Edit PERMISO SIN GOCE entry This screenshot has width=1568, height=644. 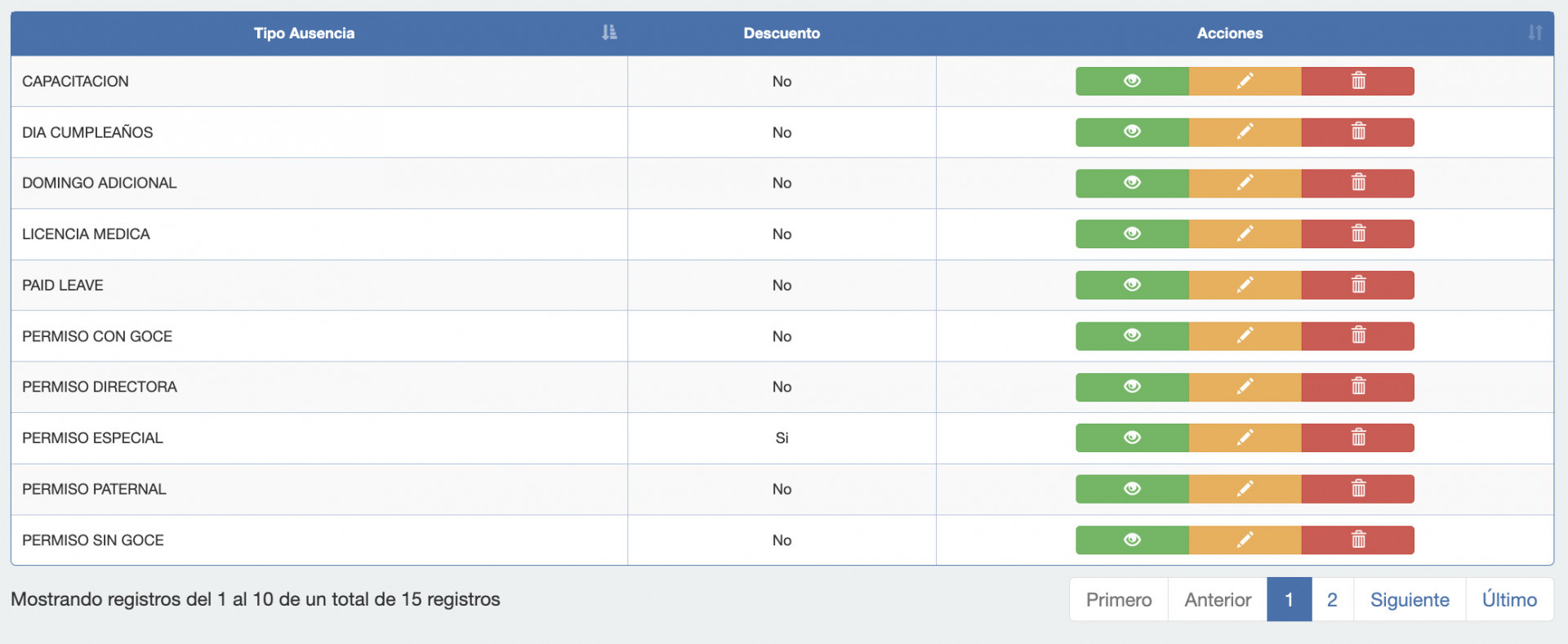[x=1245, y=540]
